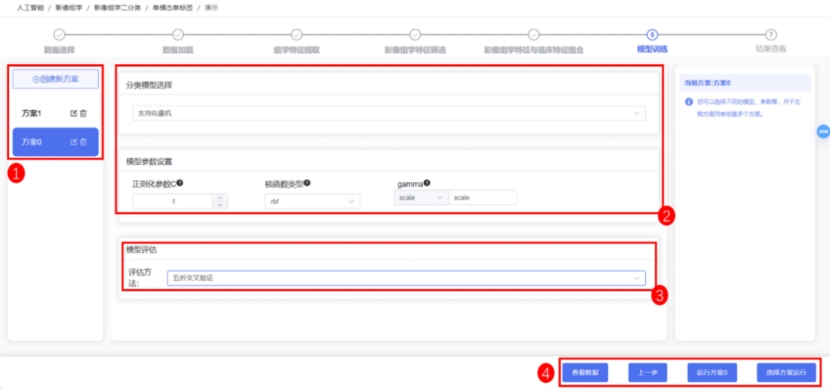Click the info icon in the hint panel
The width and height of the screenshot is (830, 392).
click(688, 102)
